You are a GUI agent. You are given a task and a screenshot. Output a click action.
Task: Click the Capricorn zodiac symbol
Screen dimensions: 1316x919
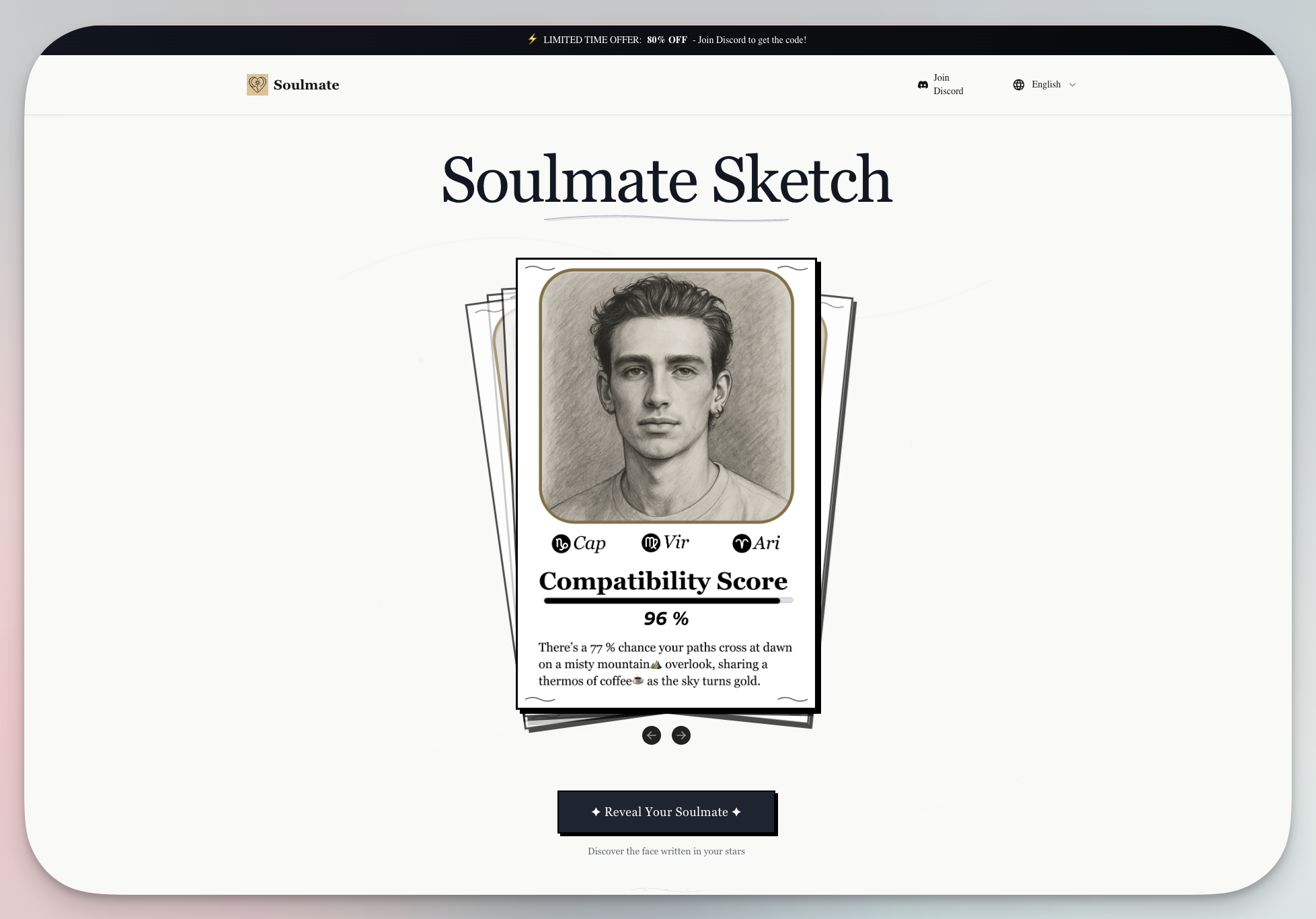tap(561, 544)
